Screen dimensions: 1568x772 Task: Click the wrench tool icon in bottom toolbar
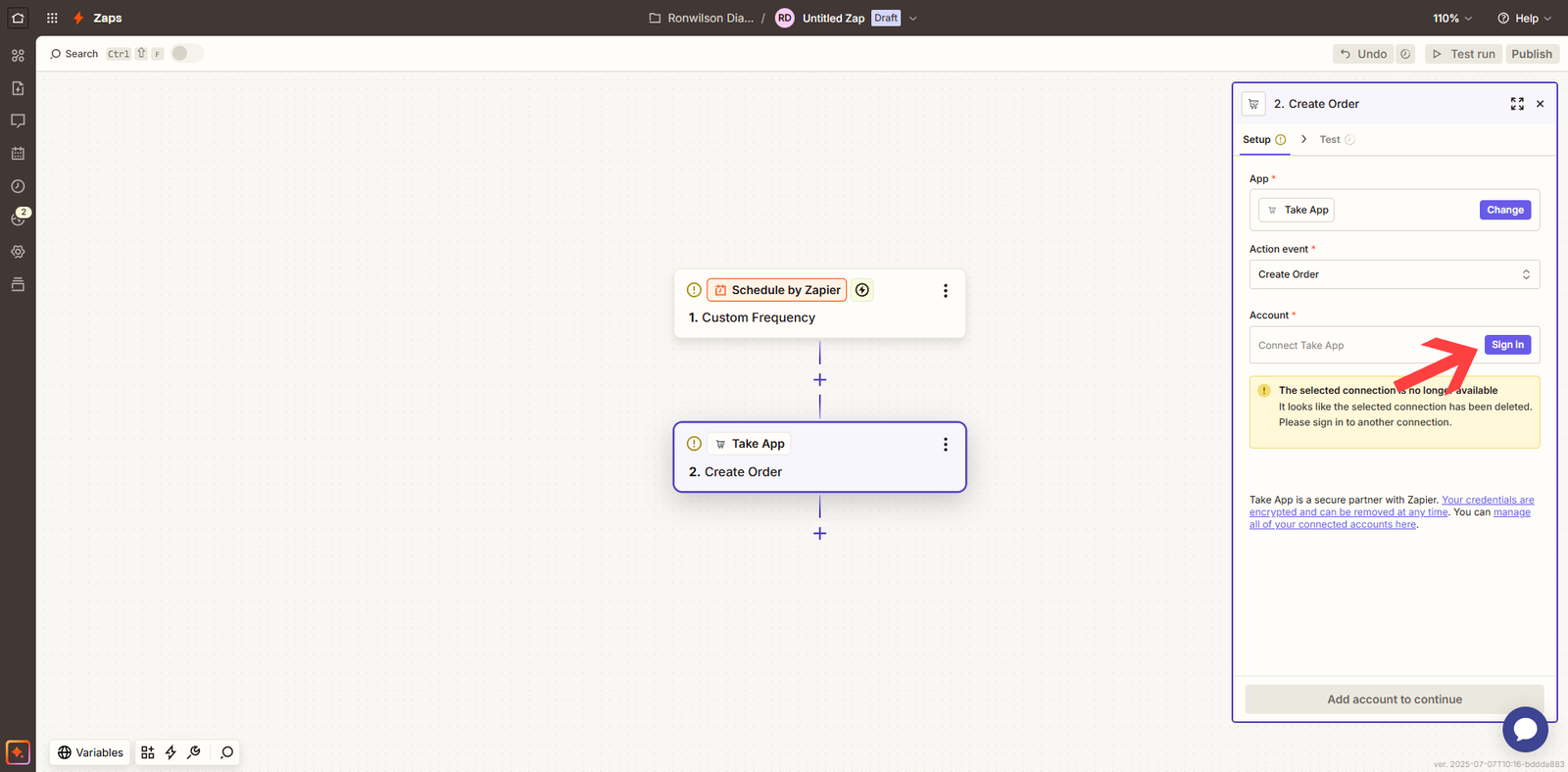coord(194,752)
